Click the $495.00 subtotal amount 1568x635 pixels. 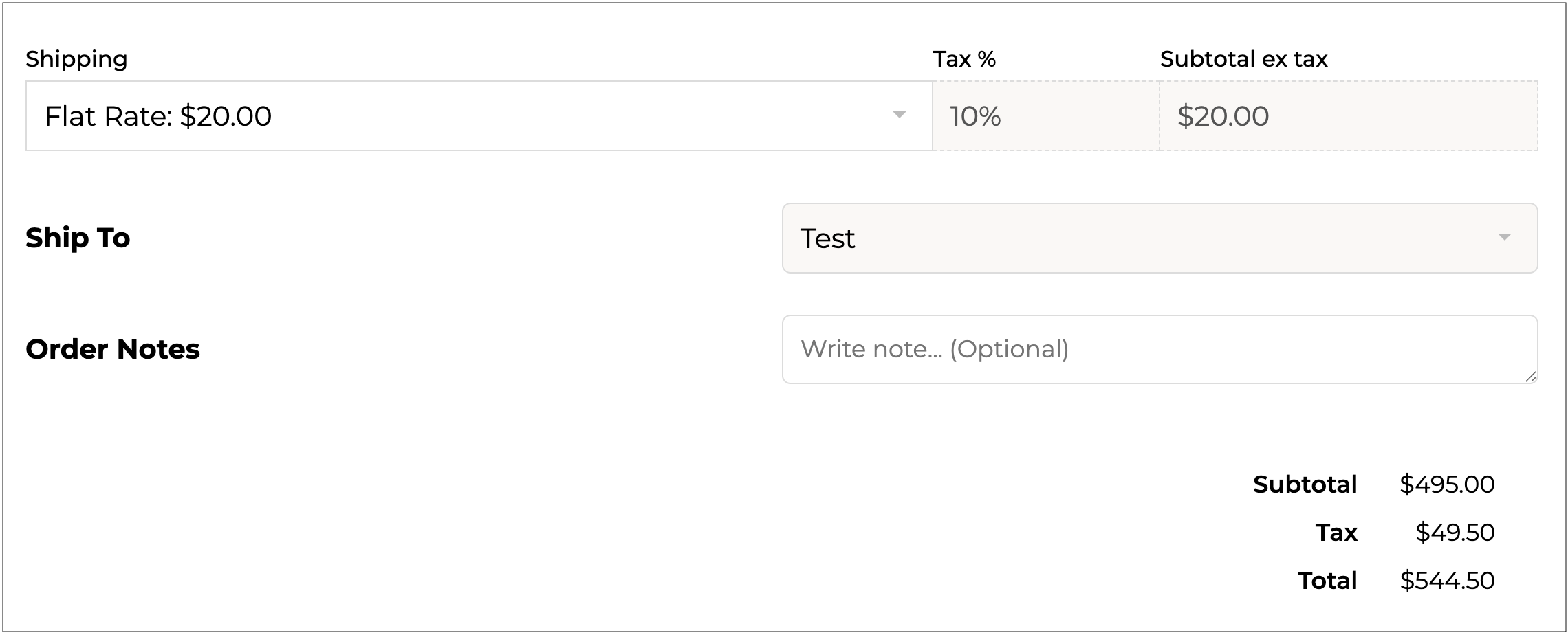click(x=1447, y=484)
